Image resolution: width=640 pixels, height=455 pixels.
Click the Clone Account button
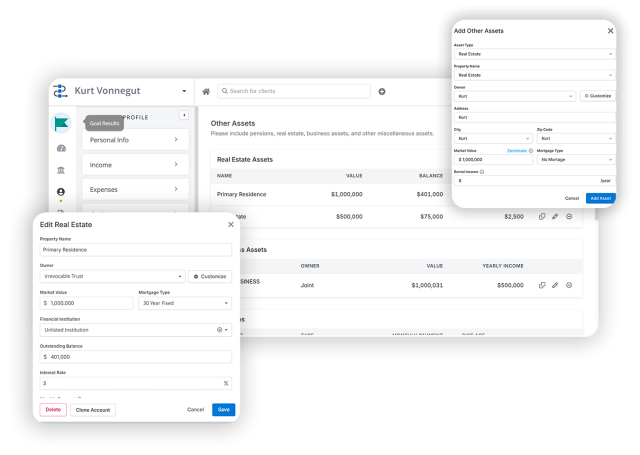[x=93, y=410]
